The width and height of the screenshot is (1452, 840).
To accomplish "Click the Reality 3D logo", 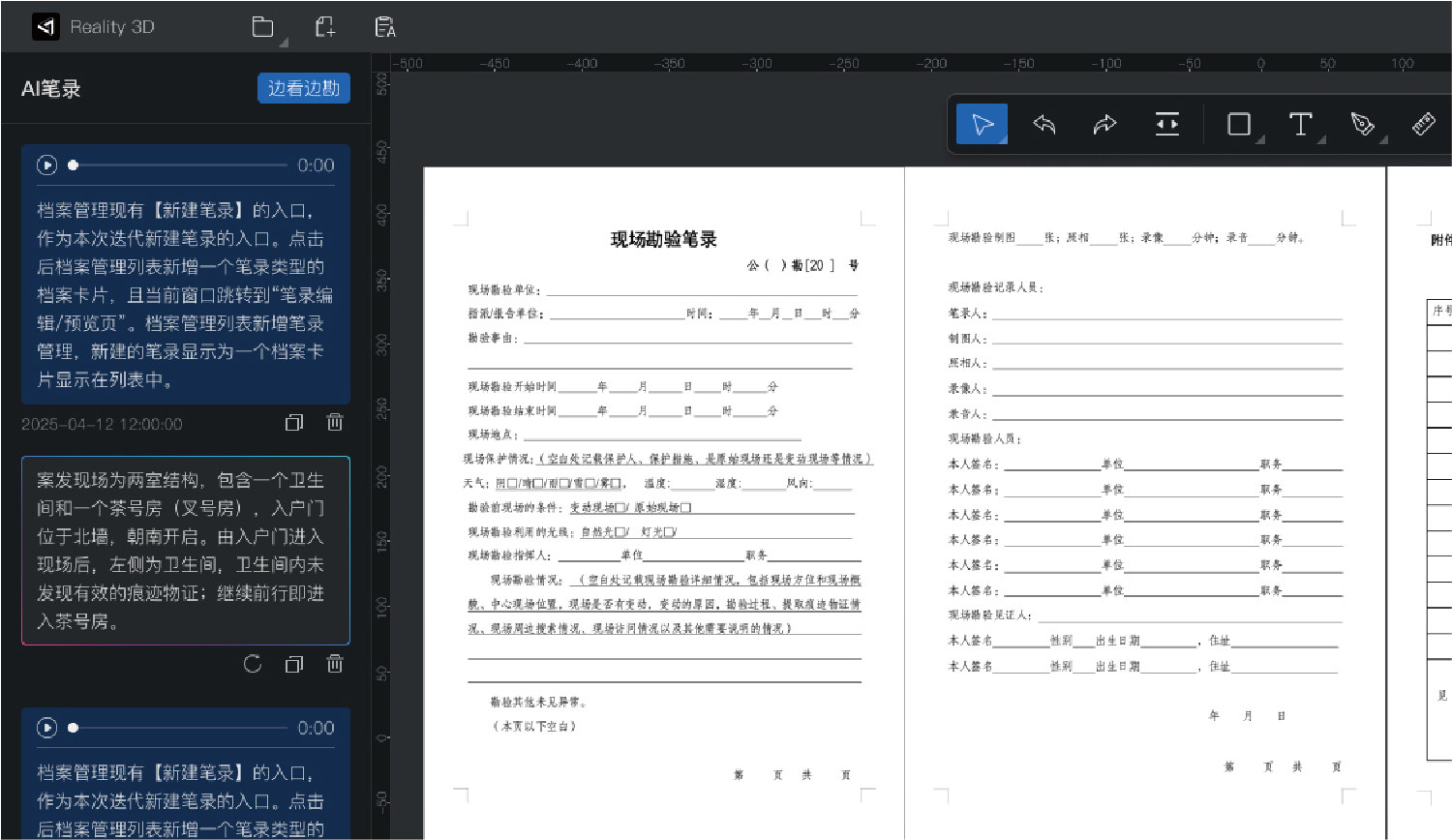I will (45, 27).
